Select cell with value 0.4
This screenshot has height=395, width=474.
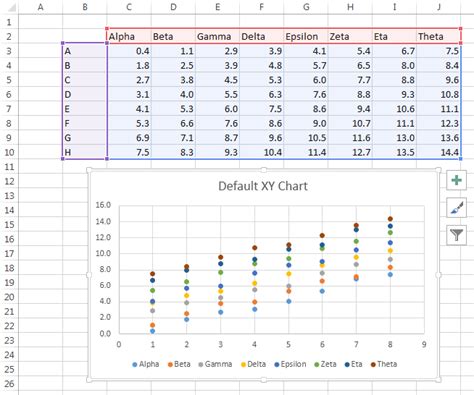[x=129, y=51]
